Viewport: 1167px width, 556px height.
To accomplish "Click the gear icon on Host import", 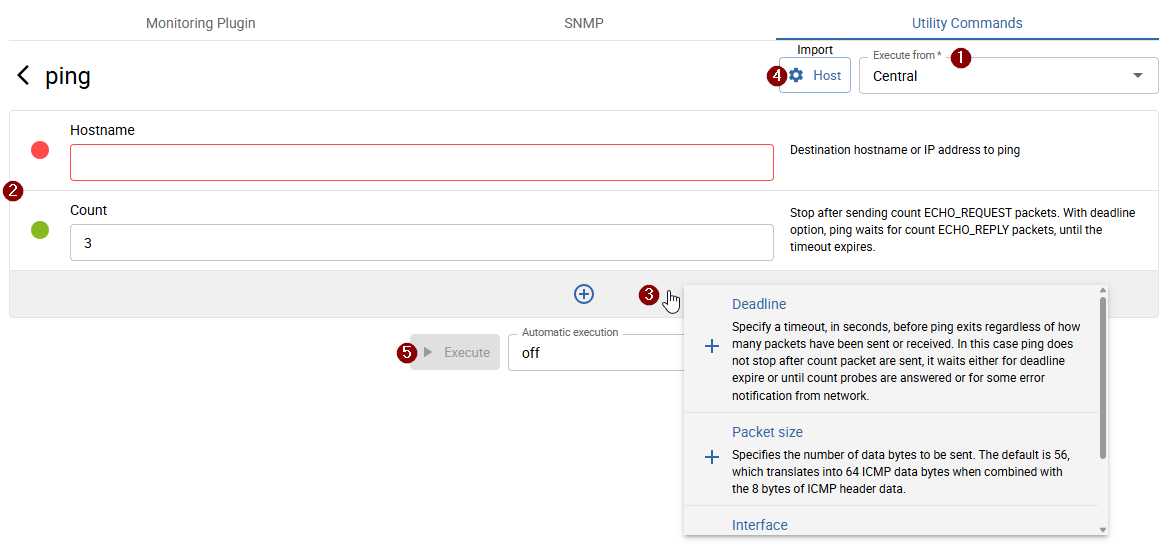I will 796,75.
